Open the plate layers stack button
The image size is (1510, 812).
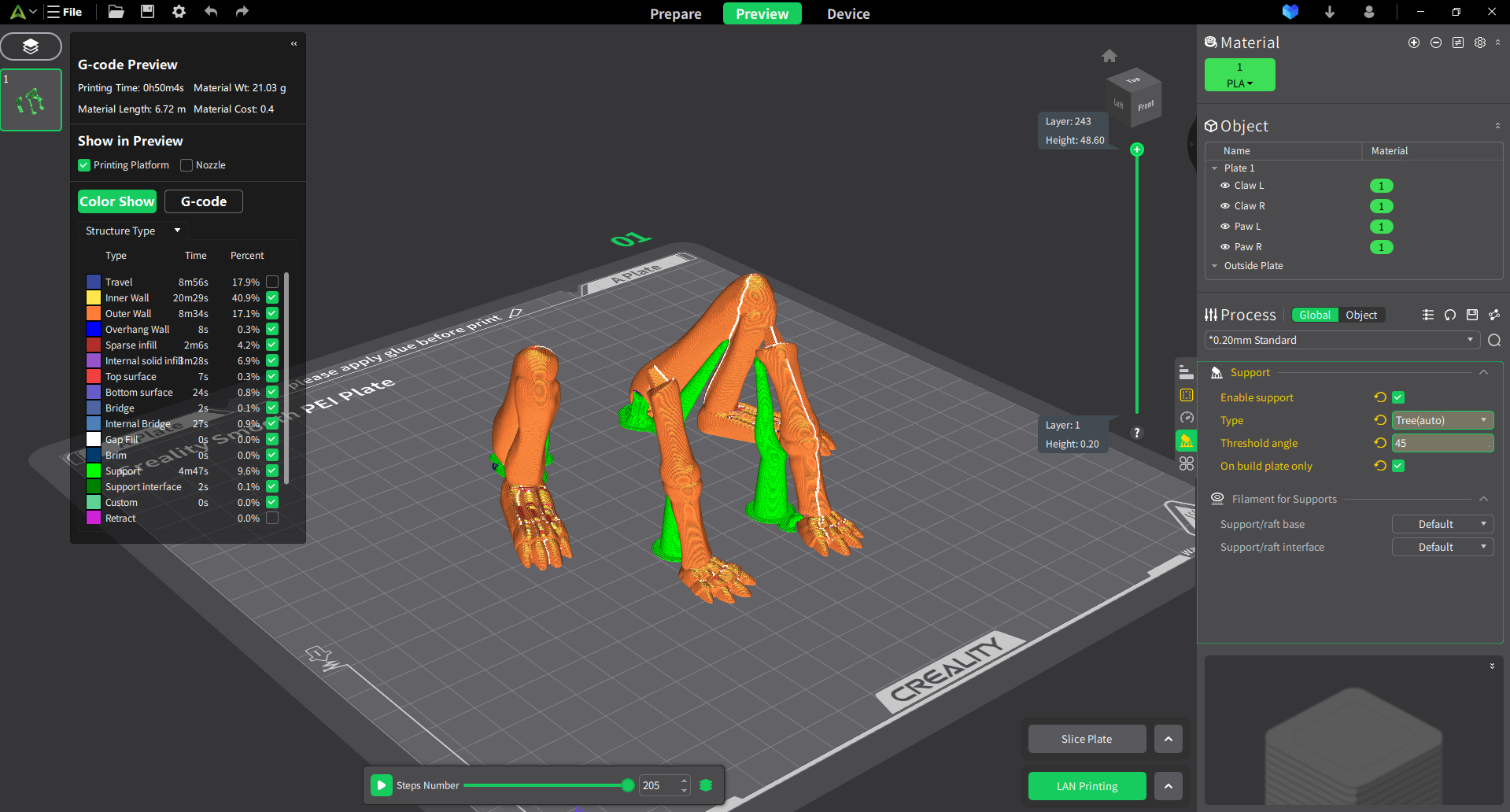31,46
